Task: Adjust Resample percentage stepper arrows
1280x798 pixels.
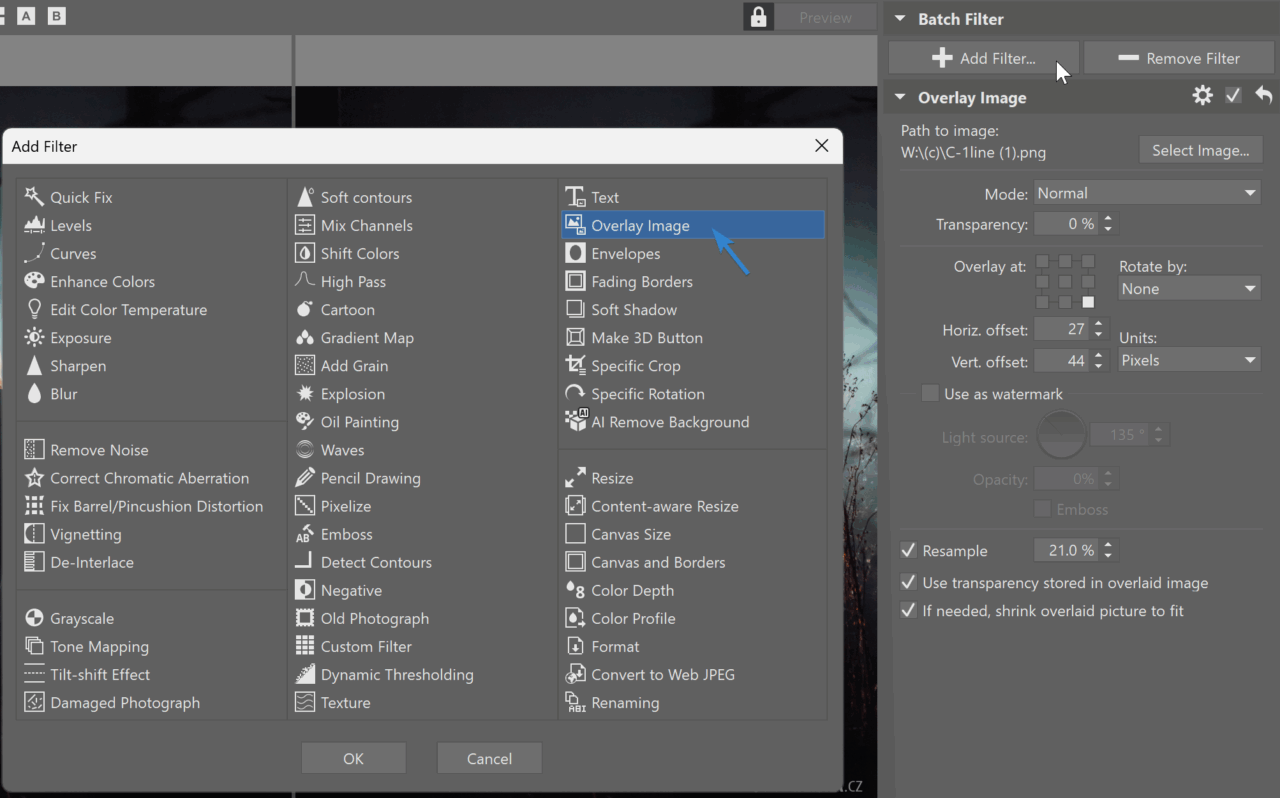Action: click(1107, 550)
